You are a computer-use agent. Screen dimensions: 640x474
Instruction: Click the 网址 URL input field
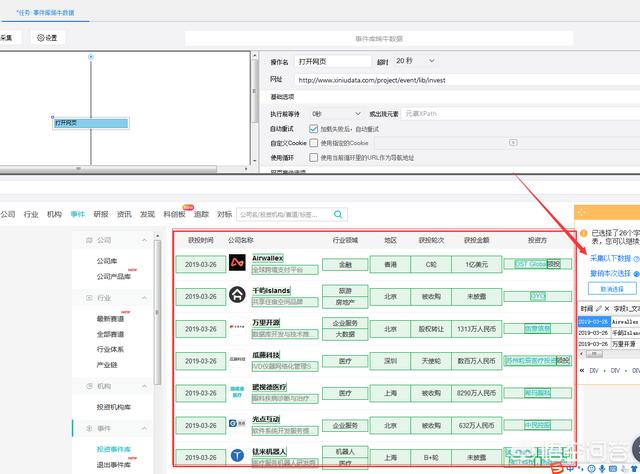tap(467, 80)
